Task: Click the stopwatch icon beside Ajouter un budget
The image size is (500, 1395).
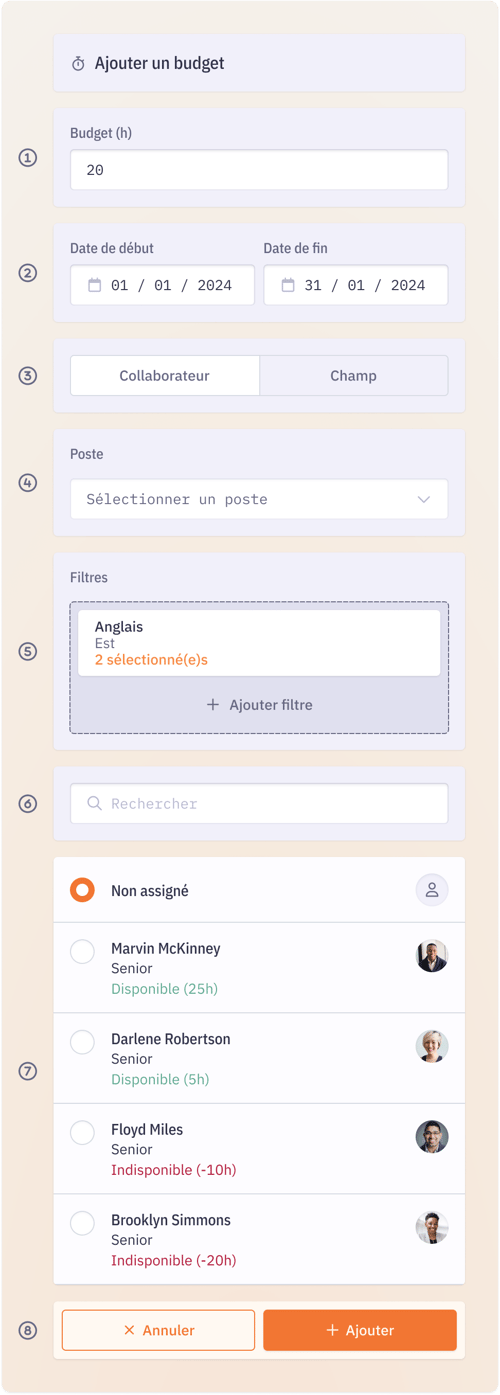Action: [78, 64]
